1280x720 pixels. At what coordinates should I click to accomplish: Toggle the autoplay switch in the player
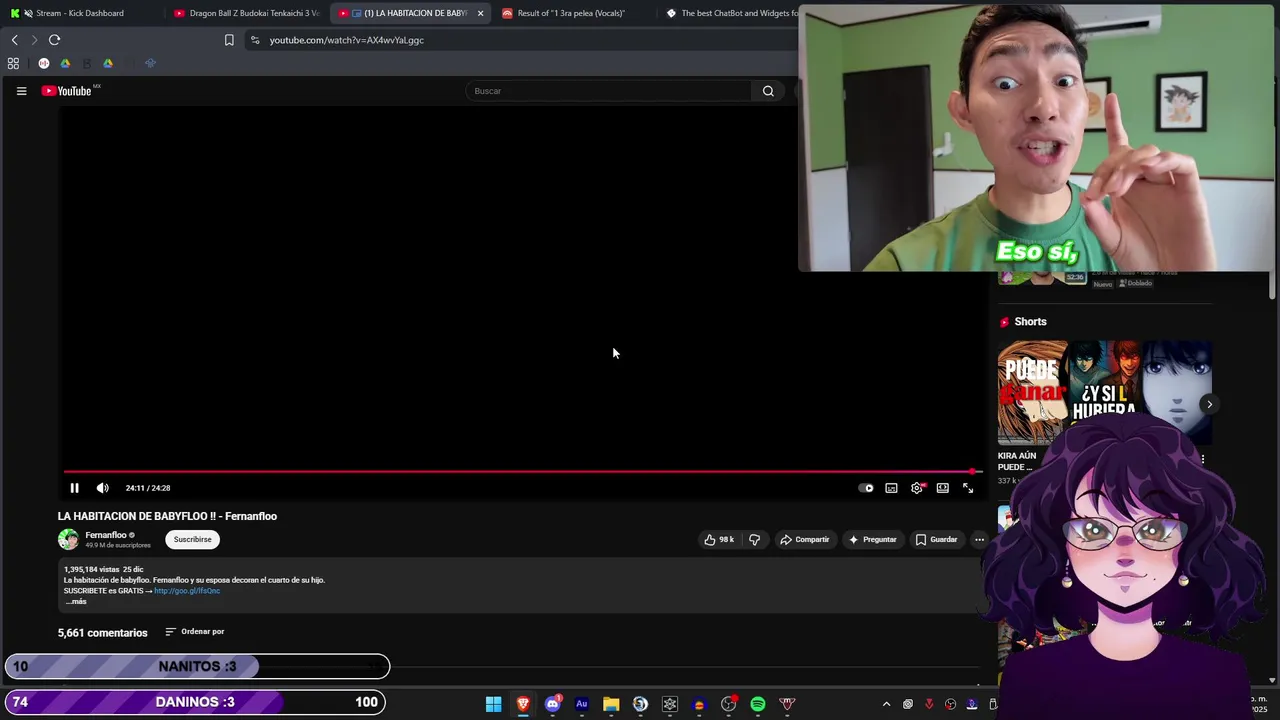point(866,488)
